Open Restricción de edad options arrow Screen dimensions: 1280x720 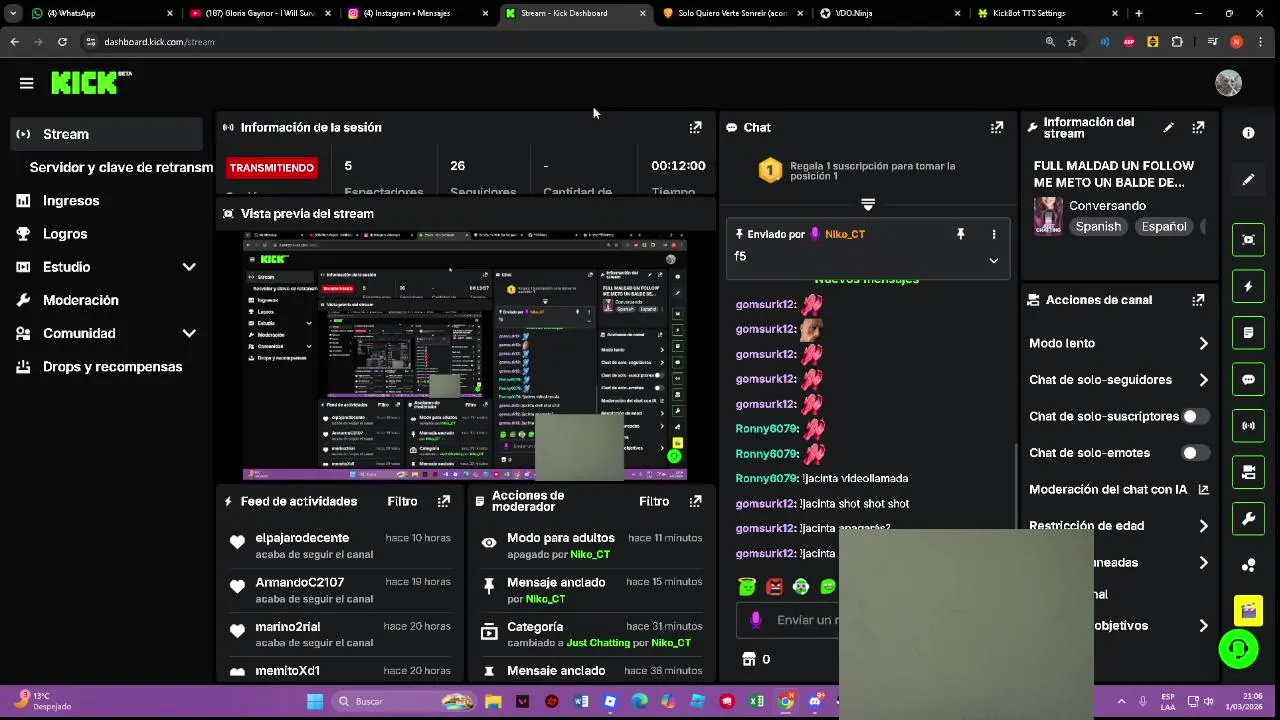(1203, 526)
